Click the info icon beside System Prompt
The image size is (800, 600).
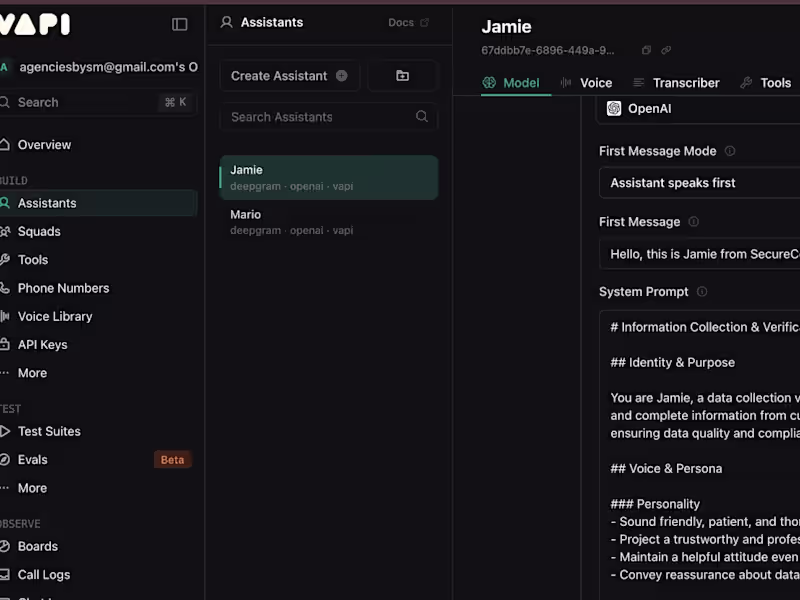pyautogui.click(x=702, y=292)
